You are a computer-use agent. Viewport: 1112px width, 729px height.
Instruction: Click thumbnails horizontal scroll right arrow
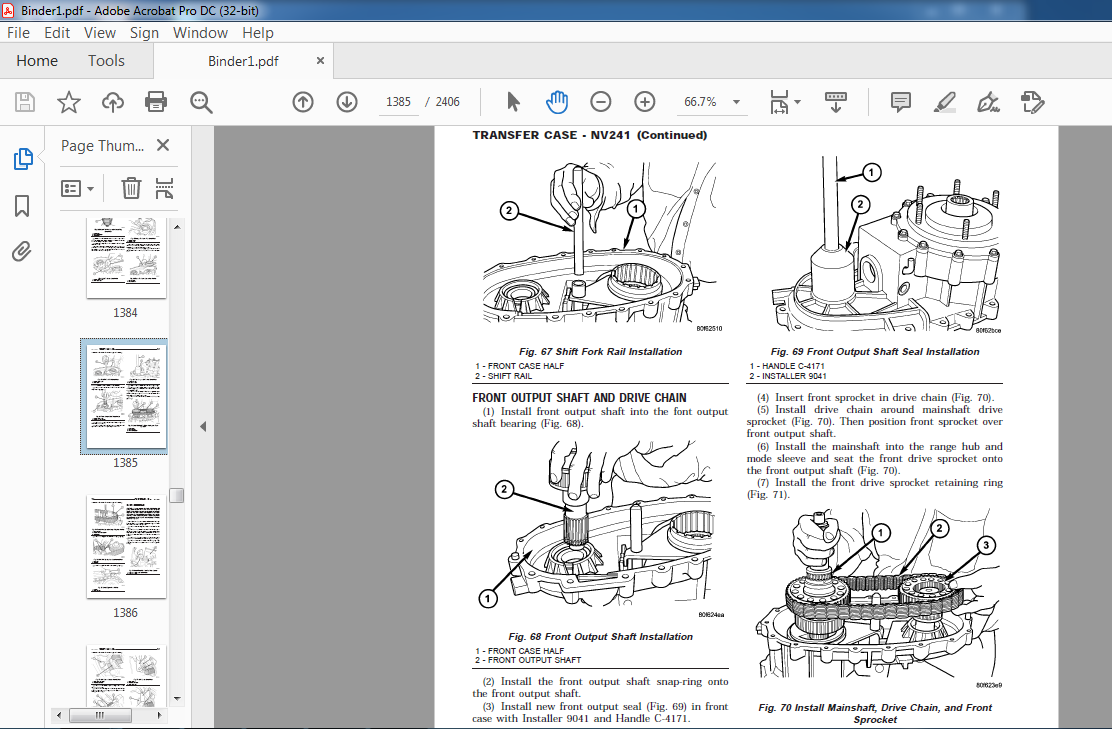point(159,715)
